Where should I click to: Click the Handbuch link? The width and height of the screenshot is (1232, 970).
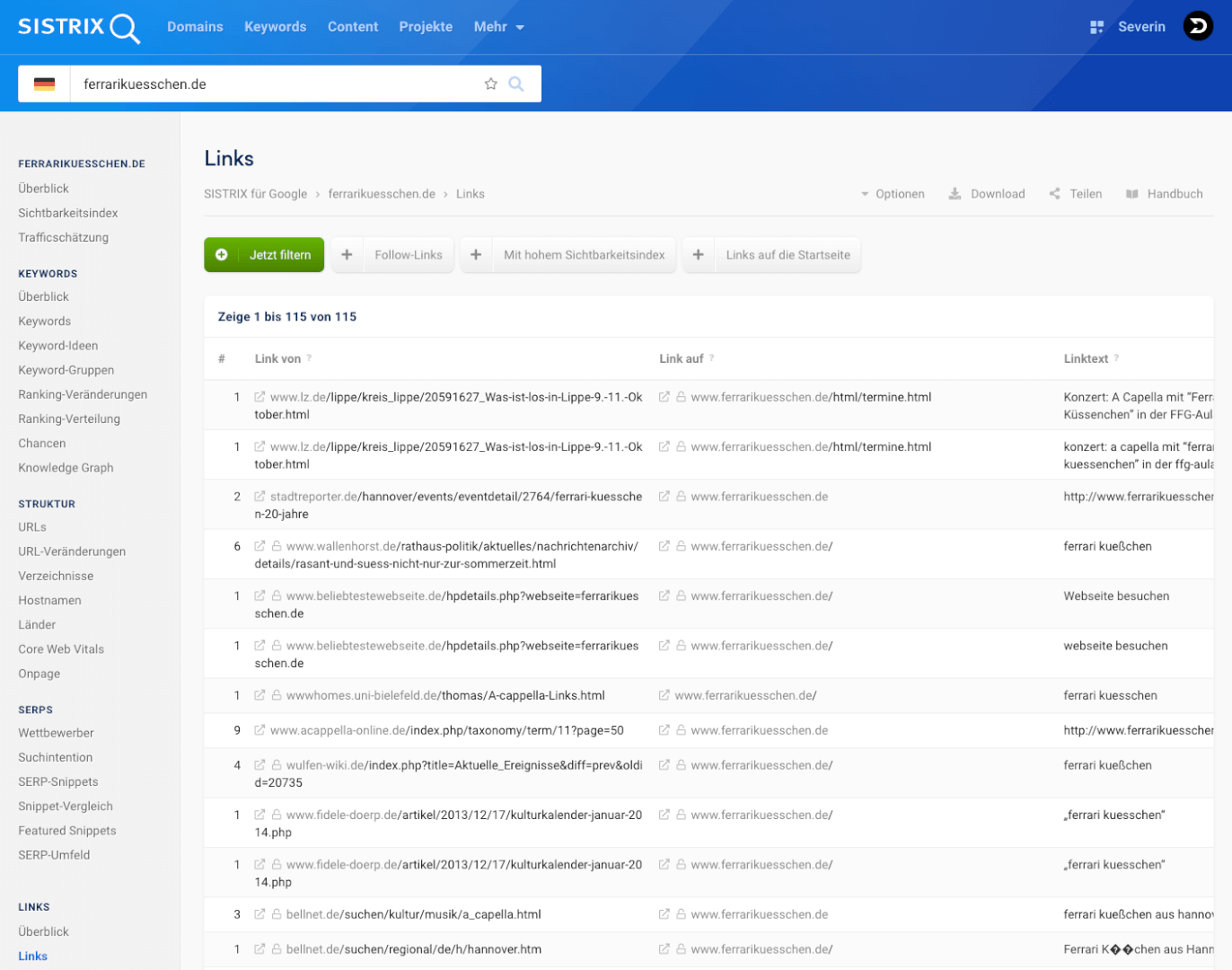pyautogui.click(x=1175, y=194)
